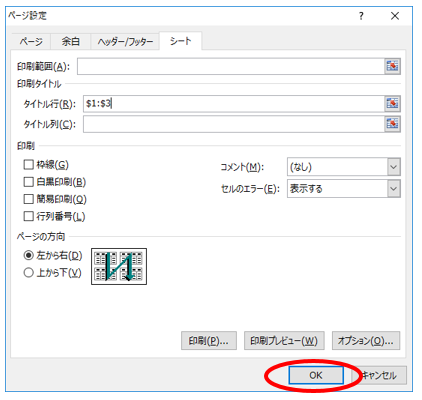Enable the 枠線 checkbox

29,164
